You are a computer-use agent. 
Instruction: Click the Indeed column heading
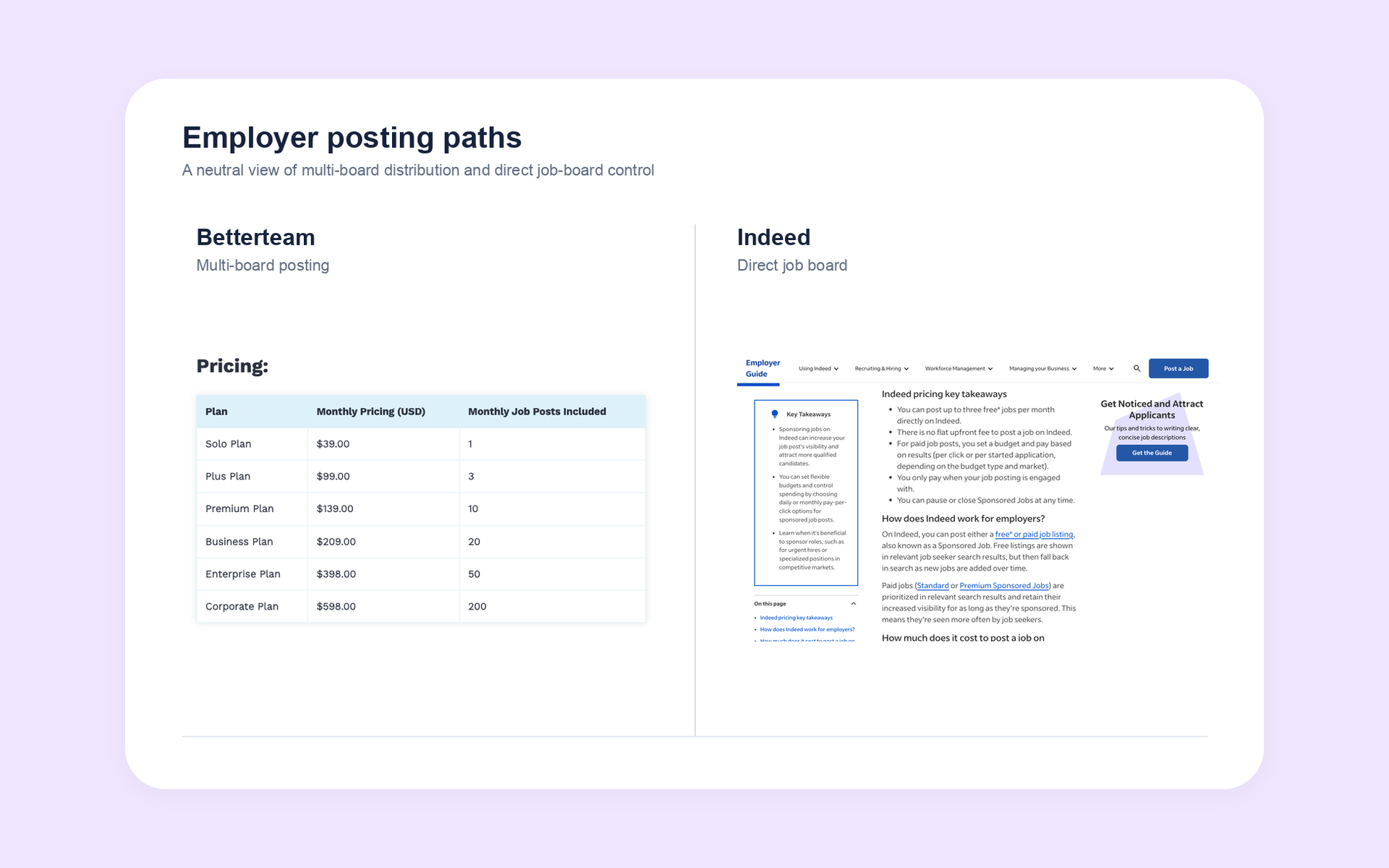click(x=773, y=237)
